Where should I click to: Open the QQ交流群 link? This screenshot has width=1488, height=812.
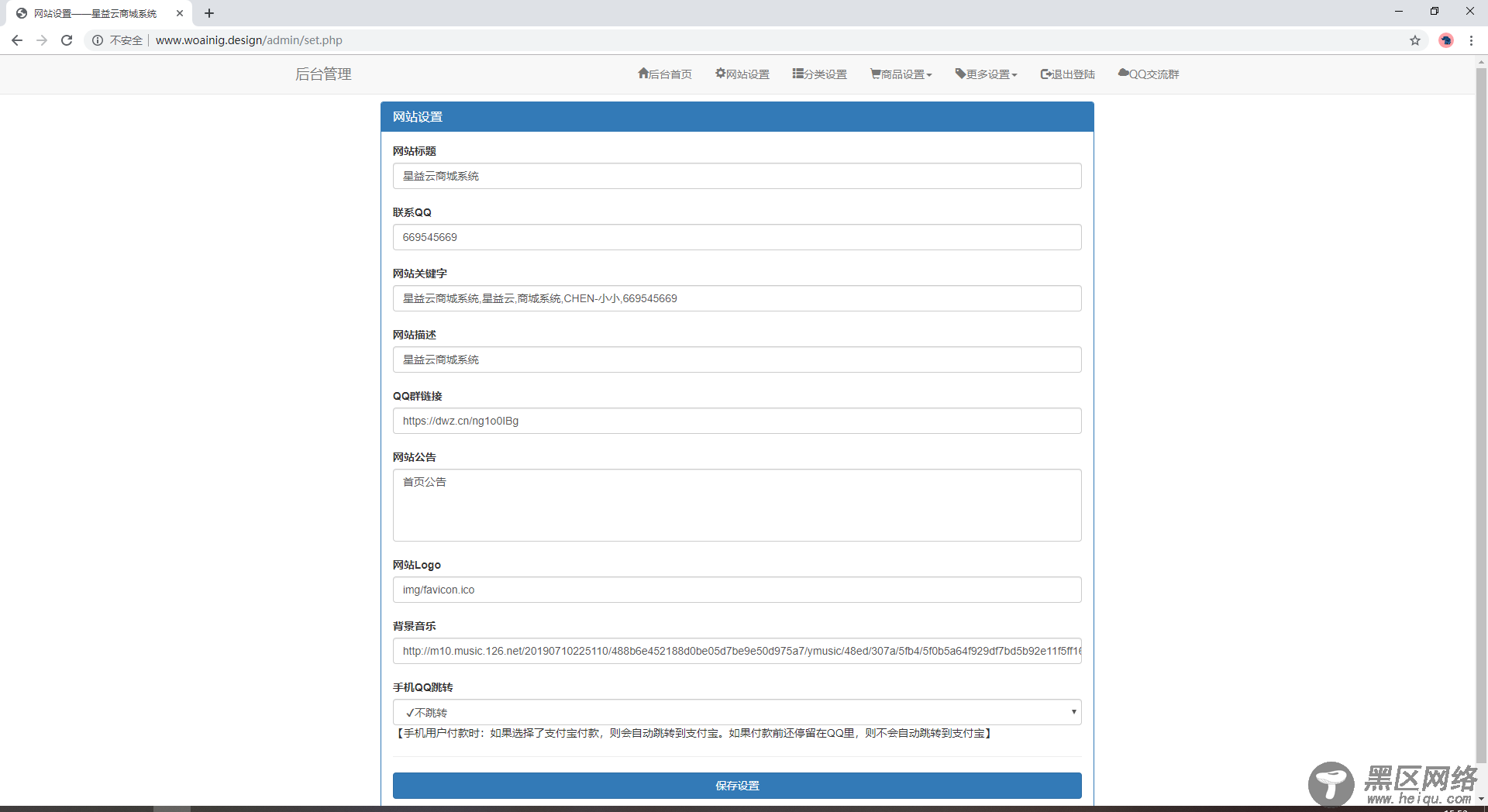[x=1149, y=74]
